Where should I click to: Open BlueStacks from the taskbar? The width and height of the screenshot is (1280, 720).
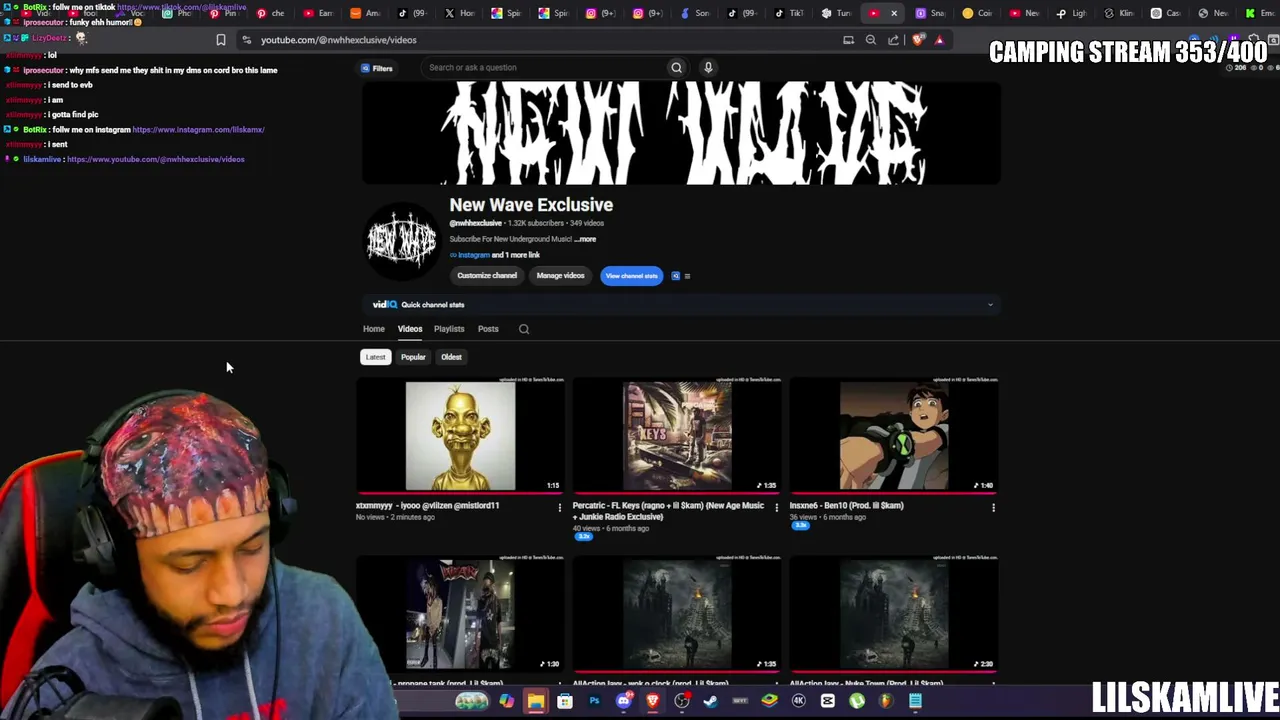coord(769,701)
